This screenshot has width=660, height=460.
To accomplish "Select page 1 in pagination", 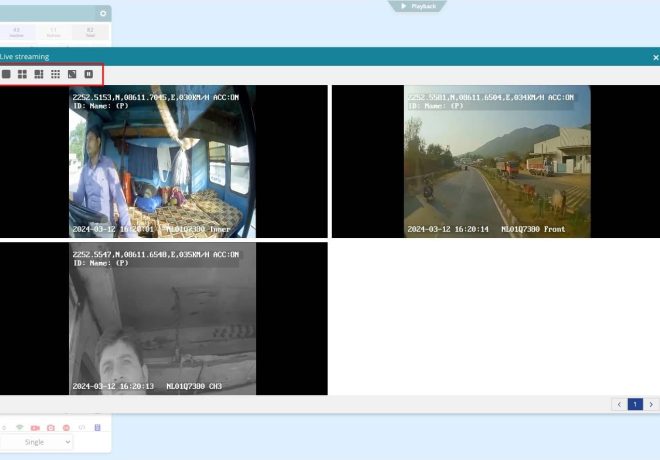I will click(635, 404).
